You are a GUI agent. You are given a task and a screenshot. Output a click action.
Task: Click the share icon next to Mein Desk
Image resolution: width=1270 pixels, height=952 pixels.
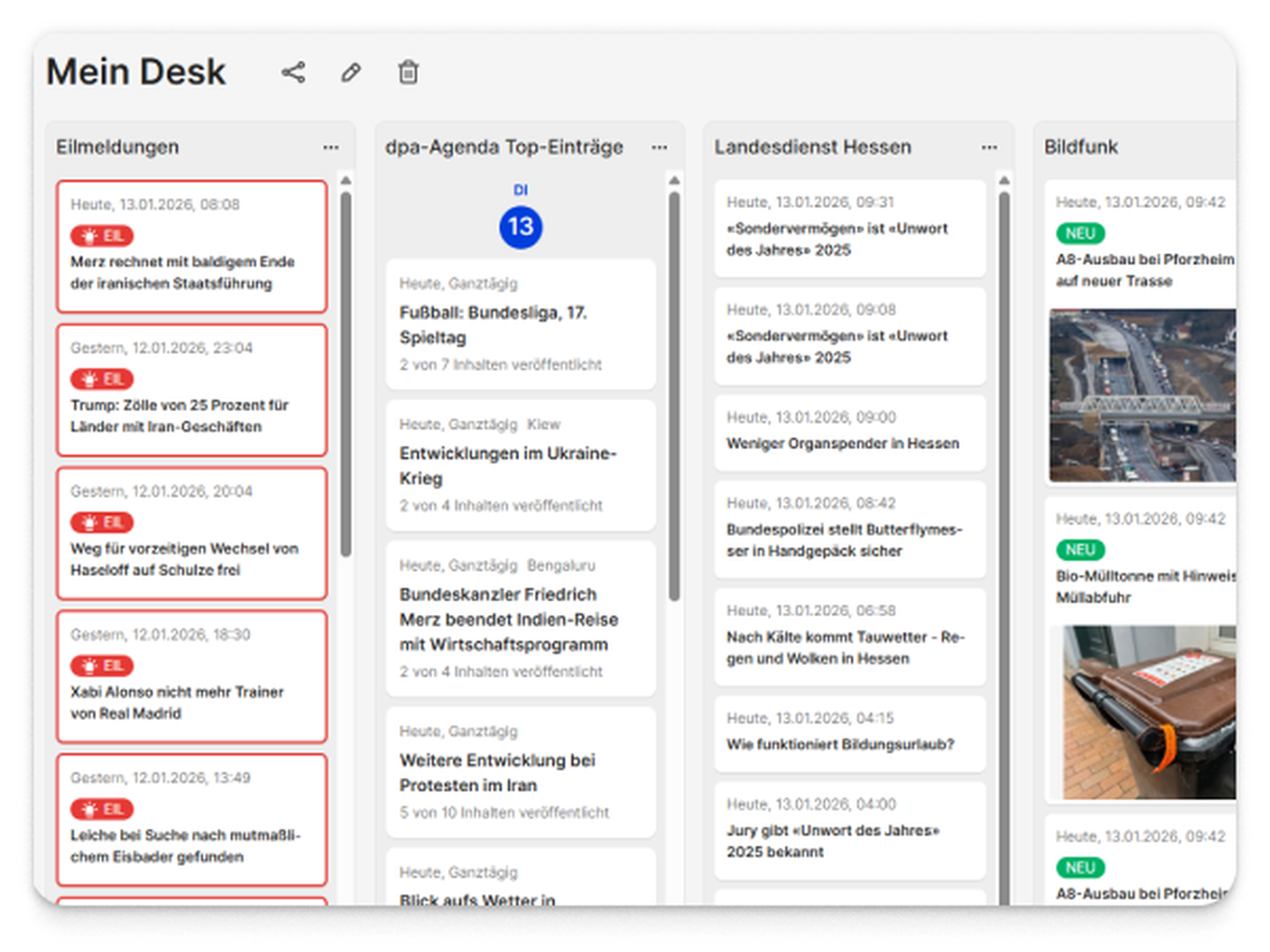(x=293, y=73)
